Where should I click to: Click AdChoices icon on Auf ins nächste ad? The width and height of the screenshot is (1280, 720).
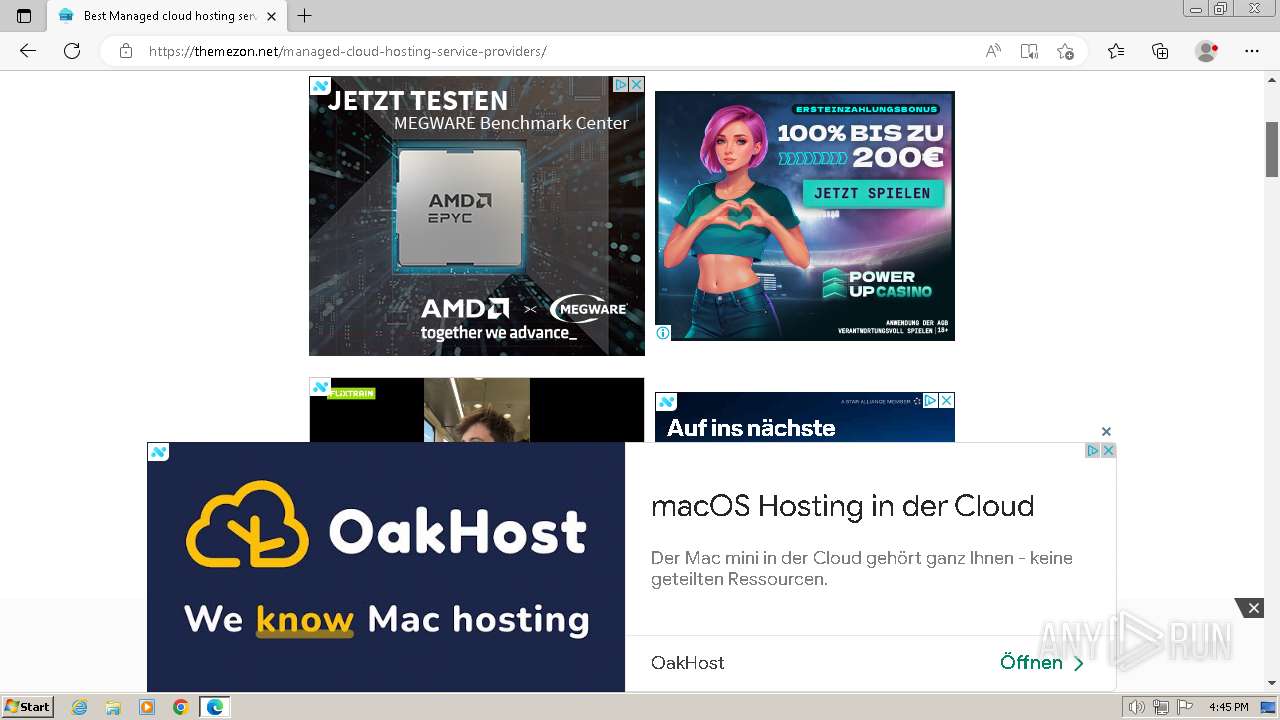930,400
